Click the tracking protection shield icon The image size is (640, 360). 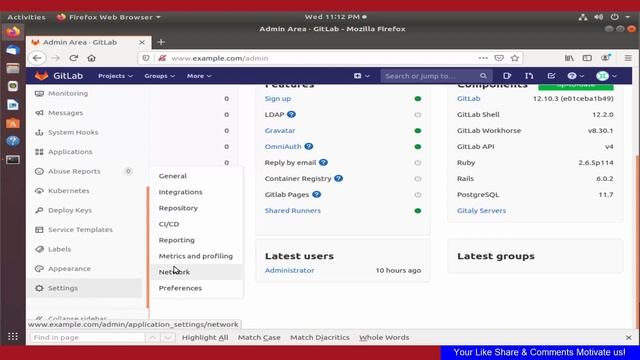click(x=146, y=58)
